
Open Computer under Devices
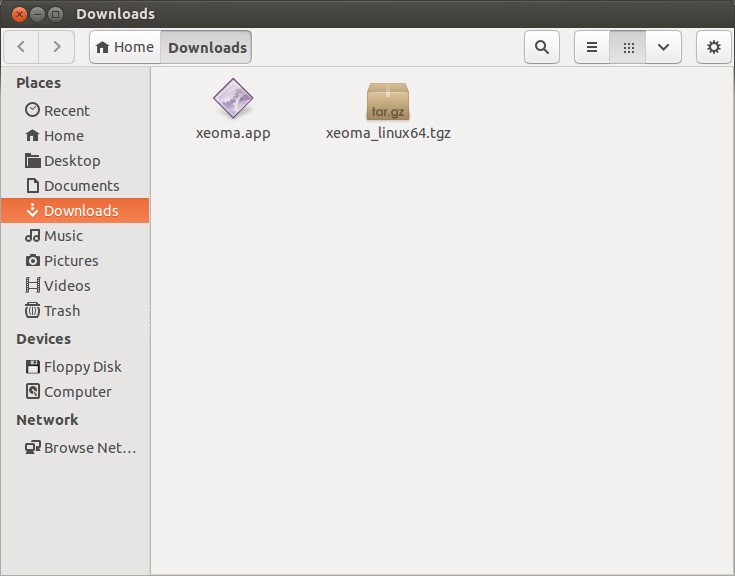(x=77, y=392)
